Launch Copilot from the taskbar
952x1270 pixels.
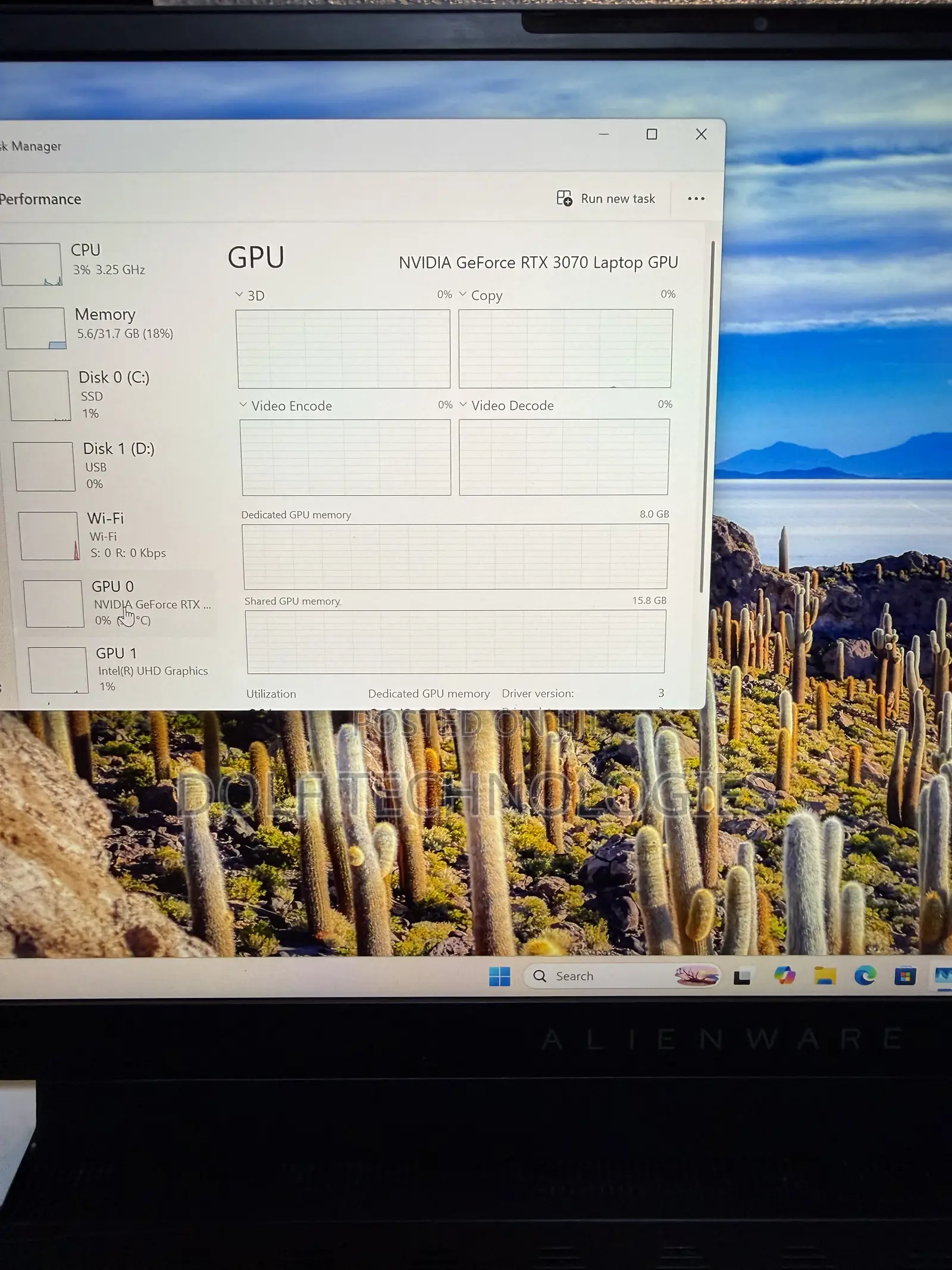(x=785, y=975)
